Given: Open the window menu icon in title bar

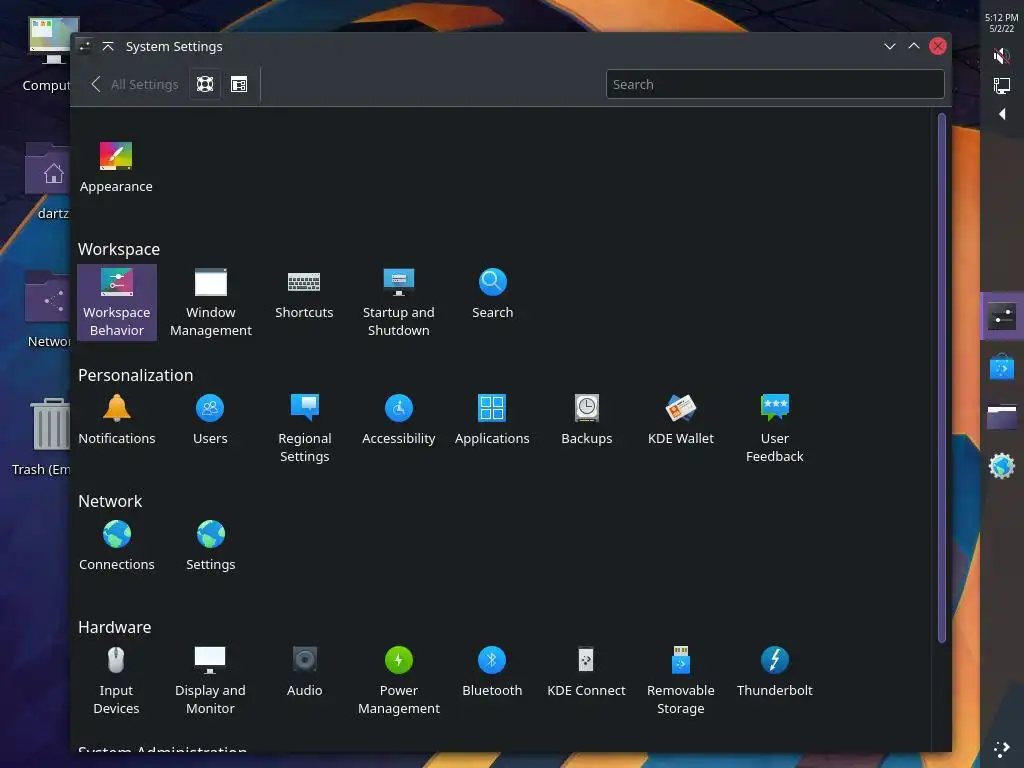Looking at the screenshot, I should click(x=84, y=46).
